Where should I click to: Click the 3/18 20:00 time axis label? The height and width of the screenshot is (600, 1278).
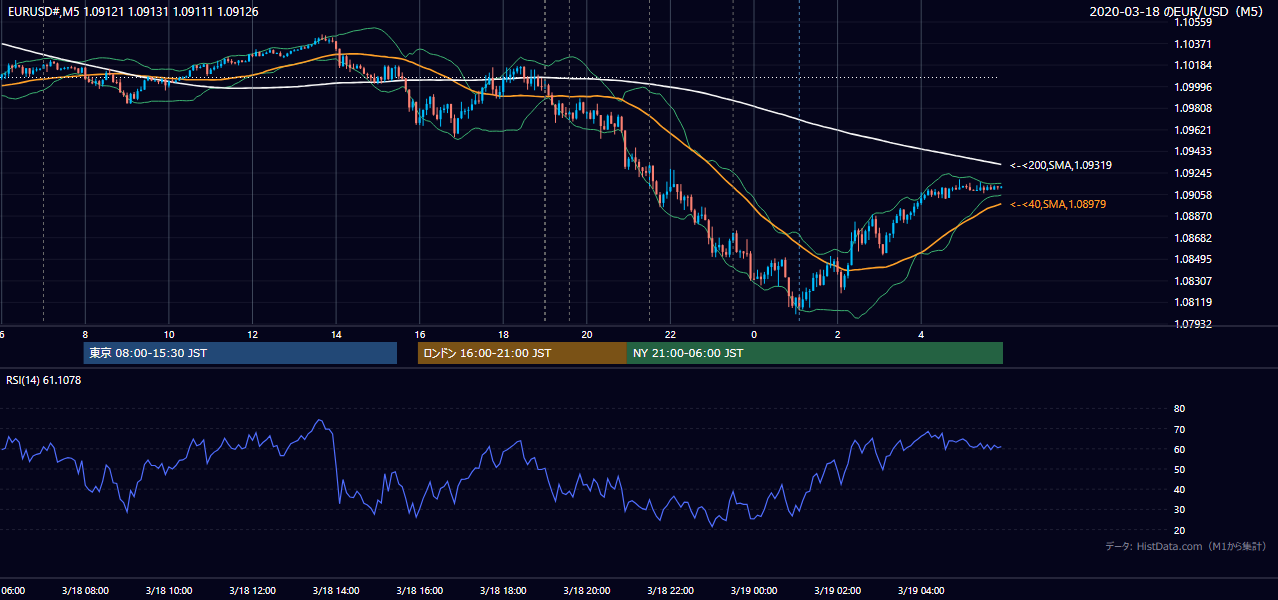point(586,591)
